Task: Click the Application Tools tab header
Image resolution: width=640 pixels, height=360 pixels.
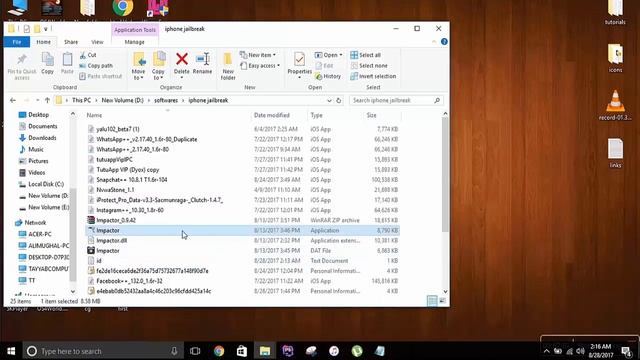Action: point(135,30)
